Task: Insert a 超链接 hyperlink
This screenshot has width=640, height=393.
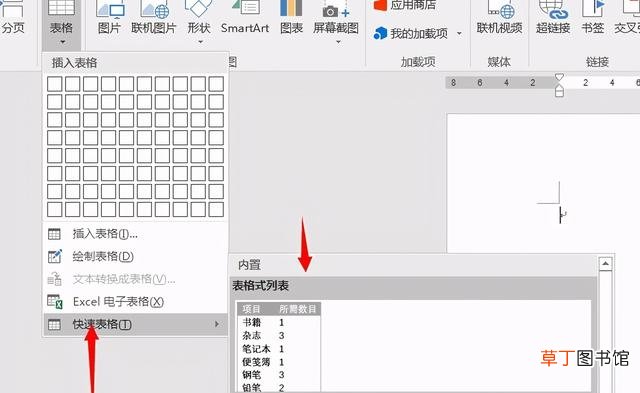Action: [x=553, y=18]
